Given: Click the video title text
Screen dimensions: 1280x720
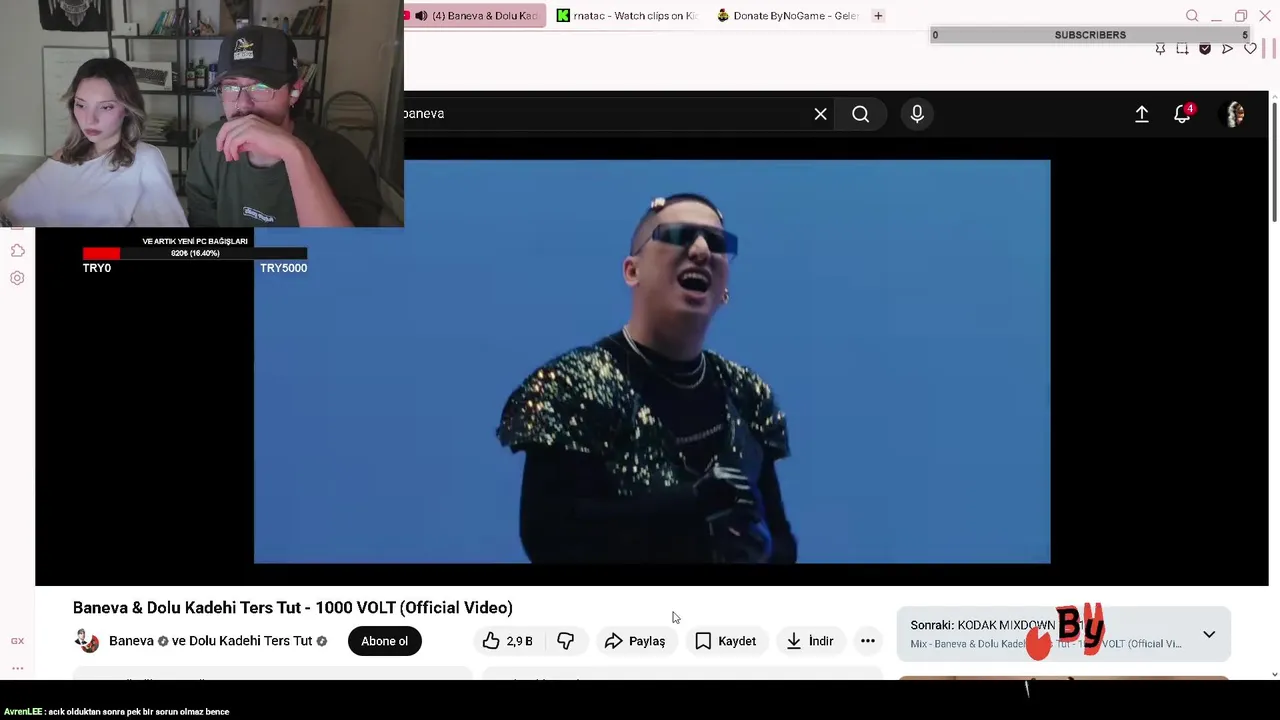Looking at the screenshot, I should 292,608.
